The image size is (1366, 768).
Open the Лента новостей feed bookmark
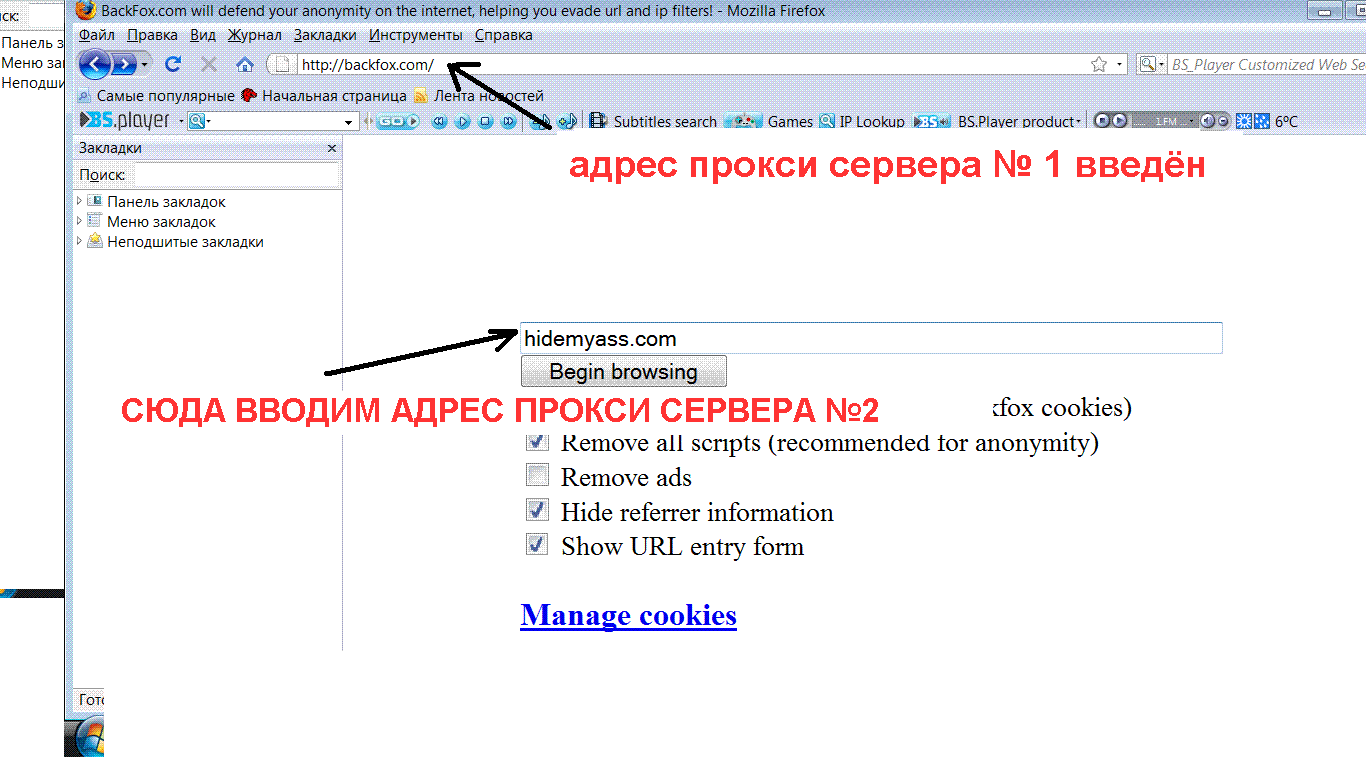(479, 96)
